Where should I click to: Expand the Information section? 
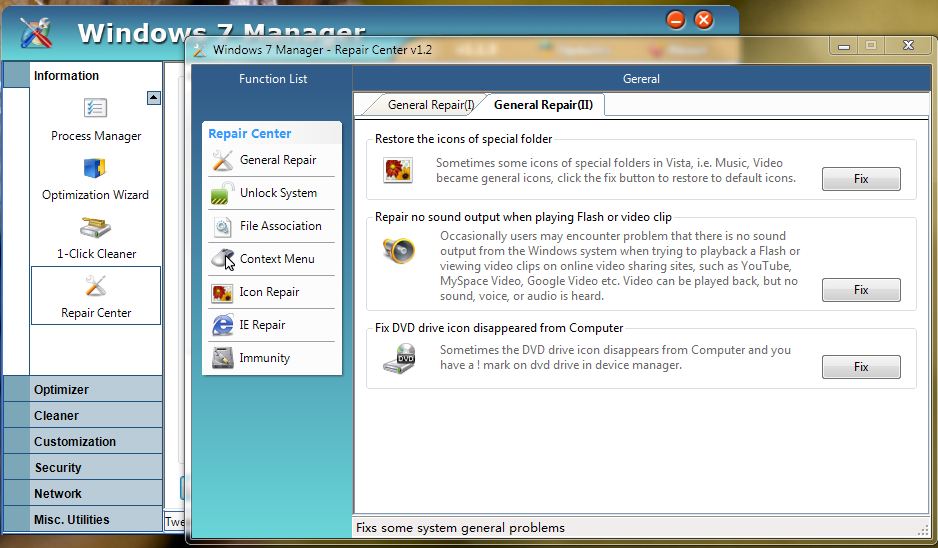coord(83,75)
